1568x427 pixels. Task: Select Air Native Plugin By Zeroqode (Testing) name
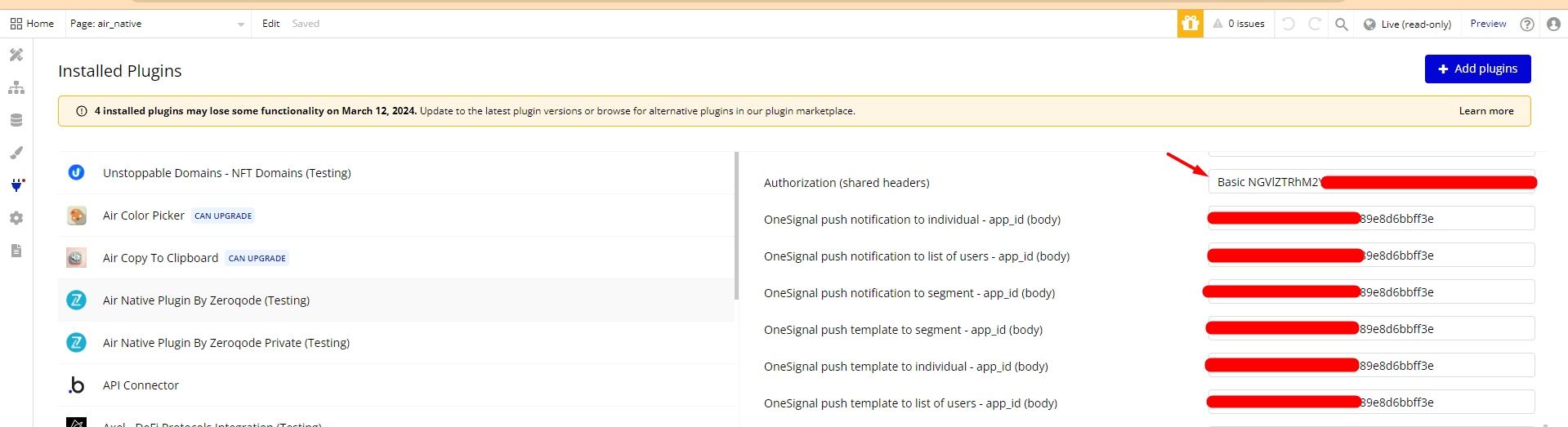coord(206,300)
